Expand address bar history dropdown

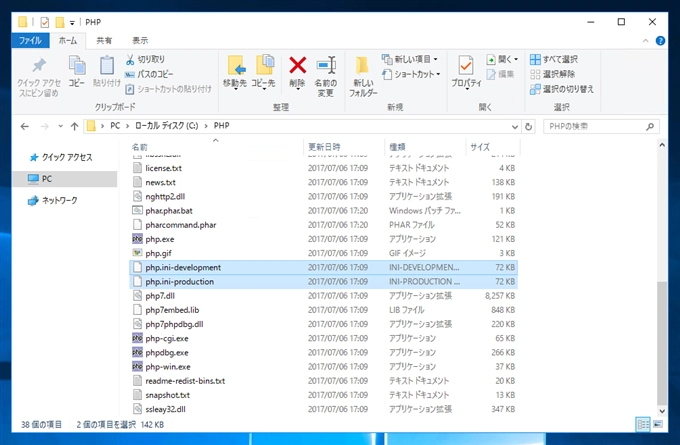514,127
